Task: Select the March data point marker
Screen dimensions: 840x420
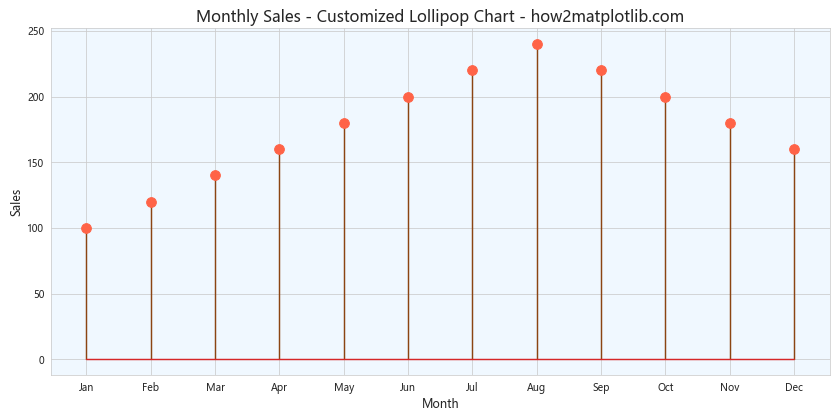Action: click(x=215, y=175)
